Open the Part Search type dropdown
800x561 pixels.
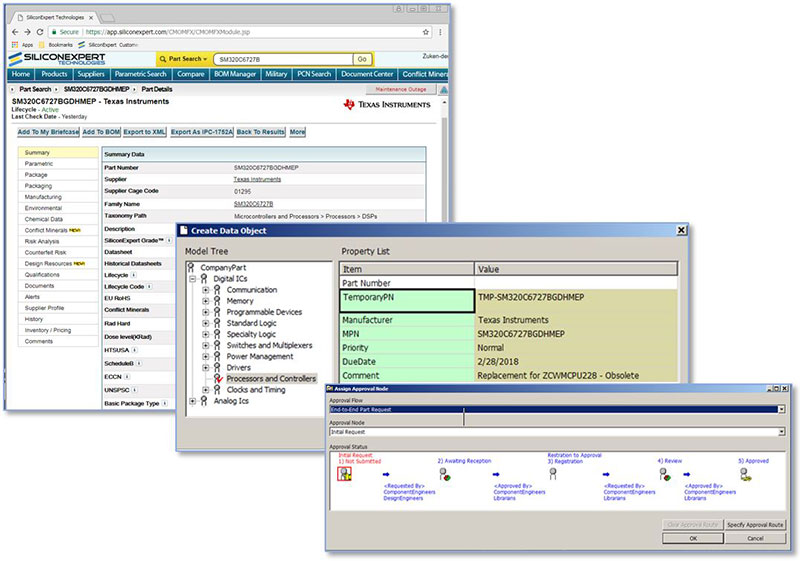185,59
